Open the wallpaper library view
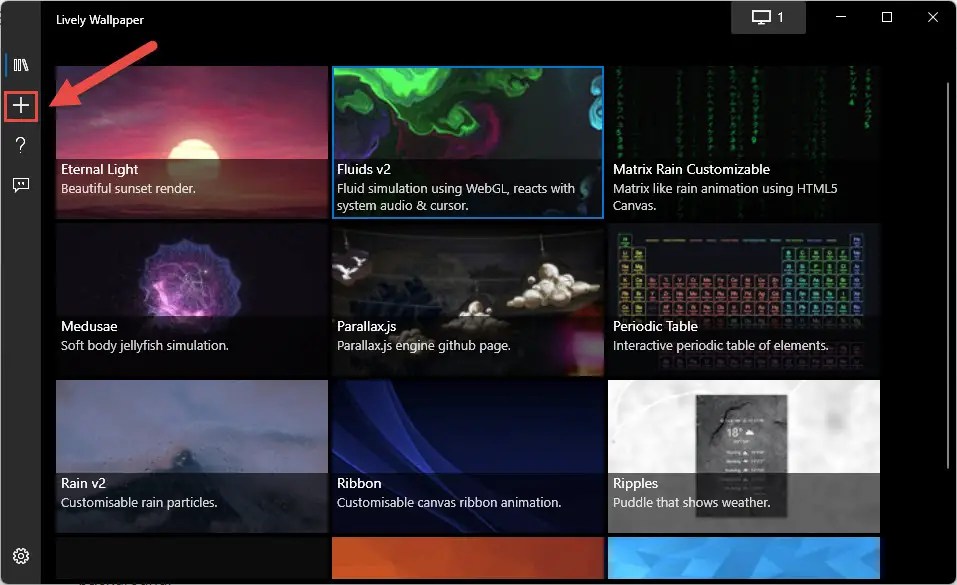The height and width of the screenshot is (585, 957). pyautogui.click(x=21, y=64)
